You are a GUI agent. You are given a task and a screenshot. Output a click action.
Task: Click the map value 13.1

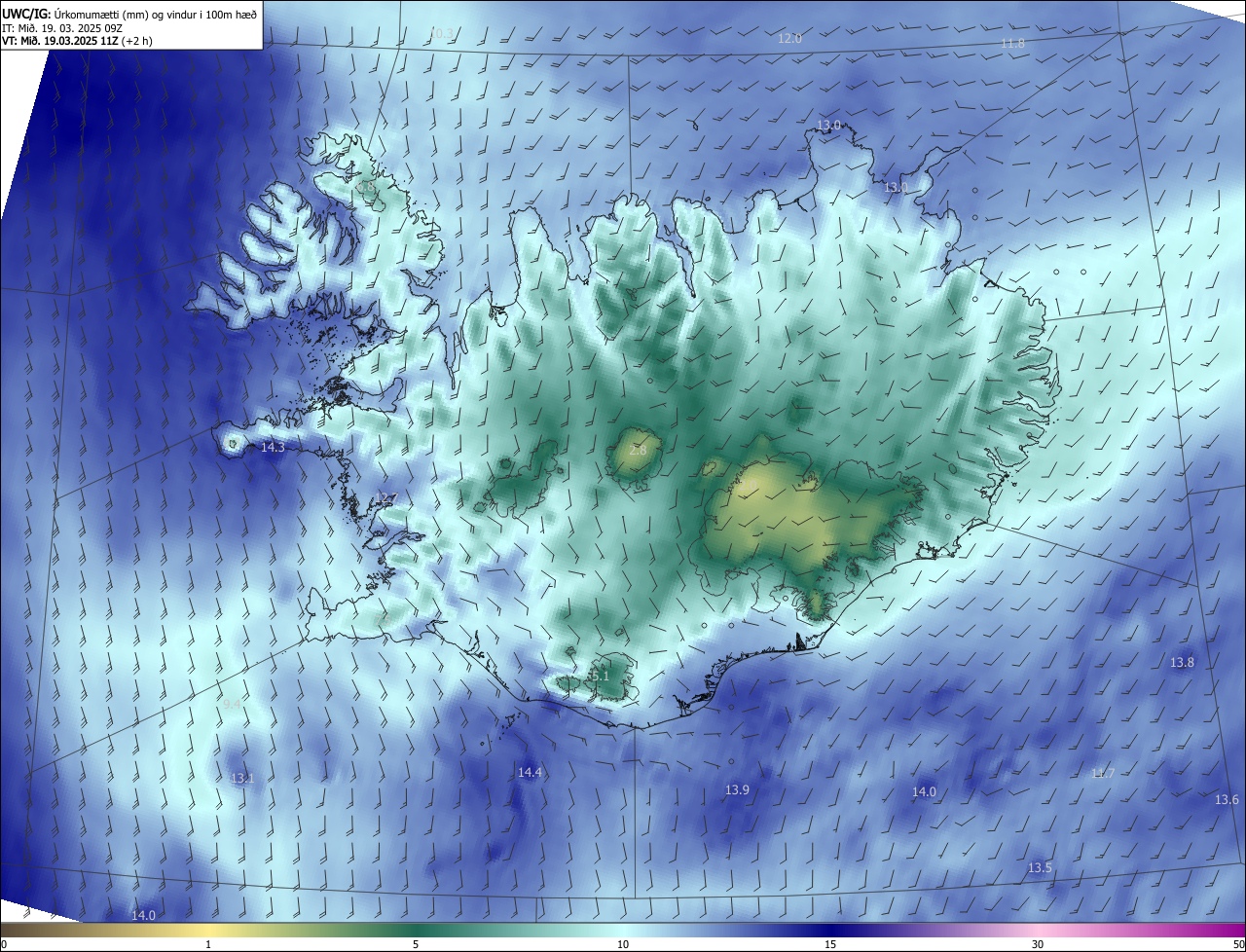[241, 779]
